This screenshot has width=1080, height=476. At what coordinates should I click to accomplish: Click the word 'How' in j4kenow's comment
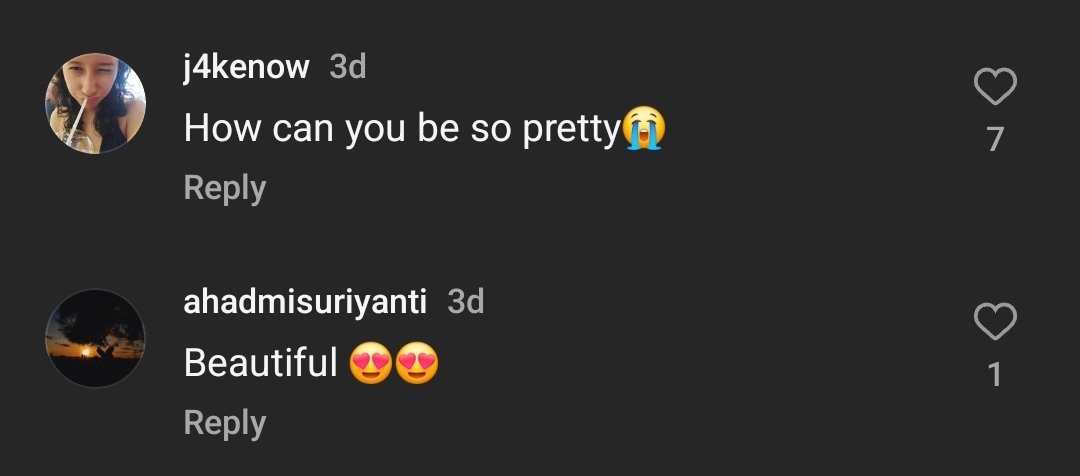[208, 129]
